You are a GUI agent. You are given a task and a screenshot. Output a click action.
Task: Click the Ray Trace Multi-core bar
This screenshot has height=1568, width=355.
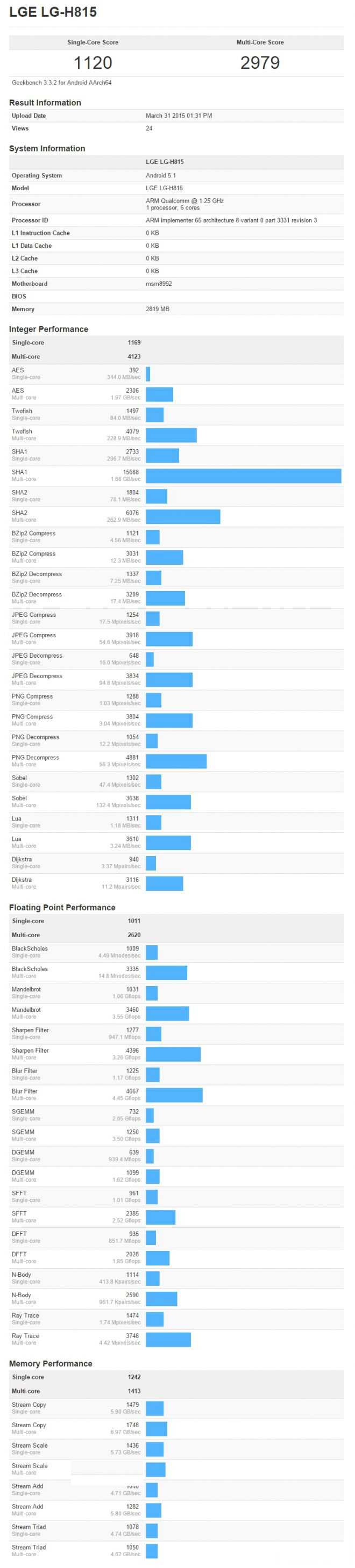(168, 1339)
